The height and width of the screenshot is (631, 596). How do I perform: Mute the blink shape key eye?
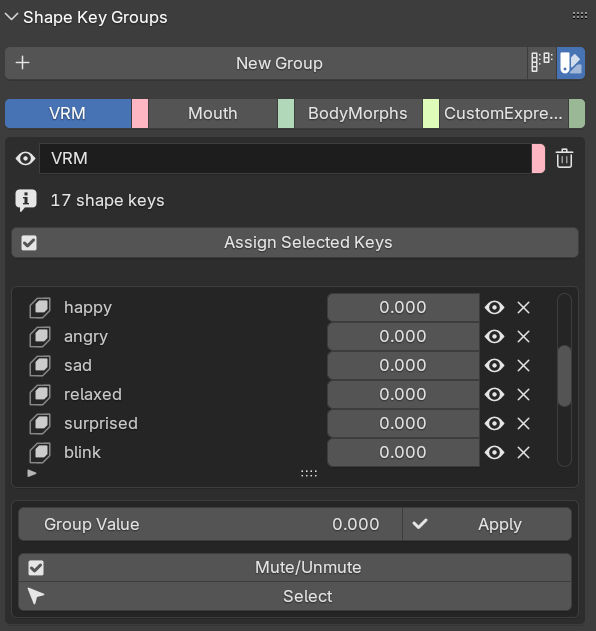tap(494, 452)
